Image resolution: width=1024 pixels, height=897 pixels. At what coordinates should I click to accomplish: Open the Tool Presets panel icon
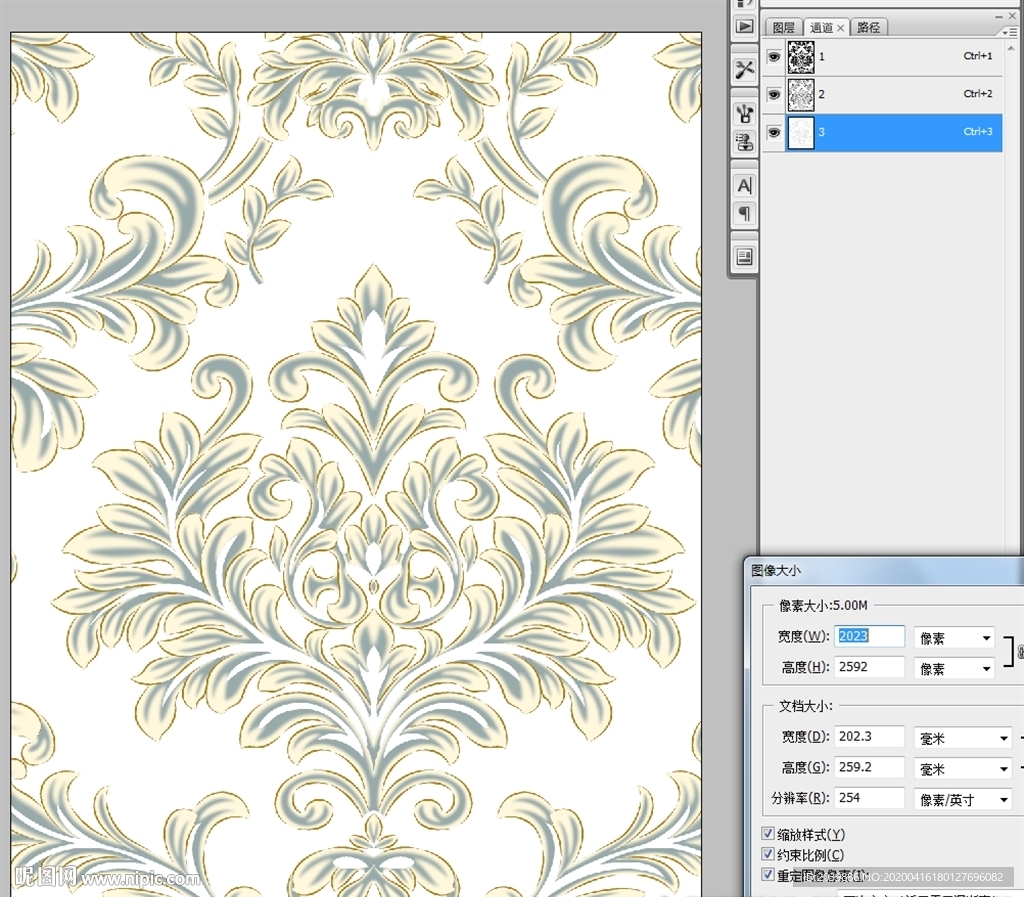pyautogui.click(x=744, y=69)
